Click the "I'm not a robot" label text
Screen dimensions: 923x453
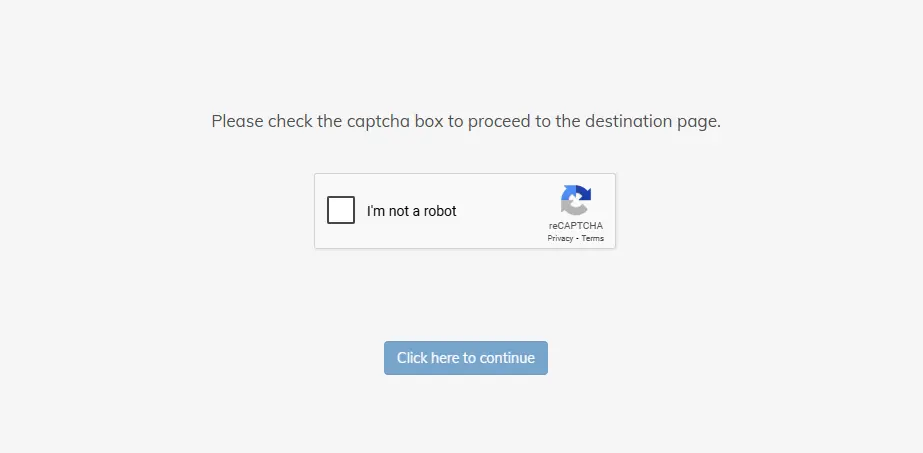411,211
